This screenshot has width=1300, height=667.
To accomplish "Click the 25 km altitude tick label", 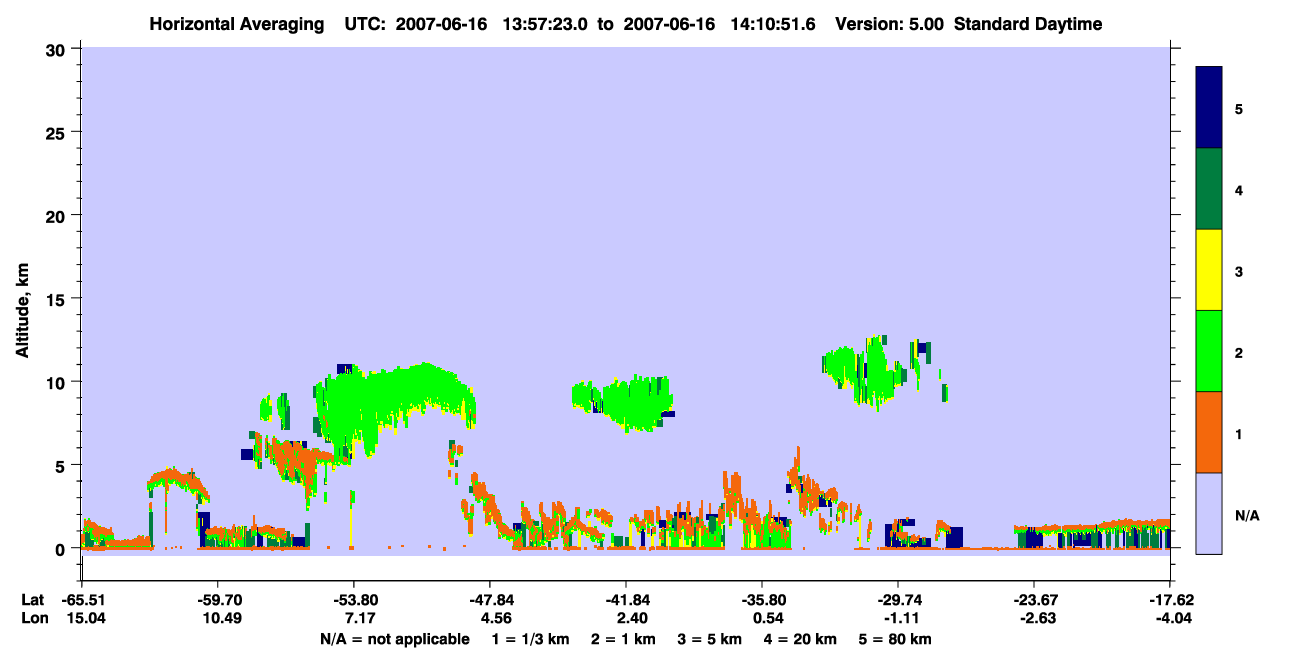I will (58, 132).
